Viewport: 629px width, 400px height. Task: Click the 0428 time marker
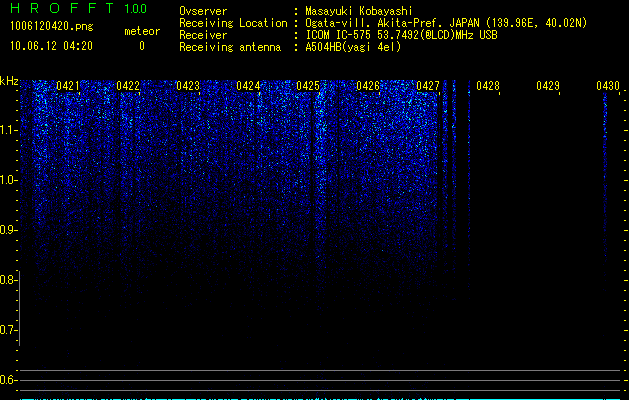tap(488, 86)
